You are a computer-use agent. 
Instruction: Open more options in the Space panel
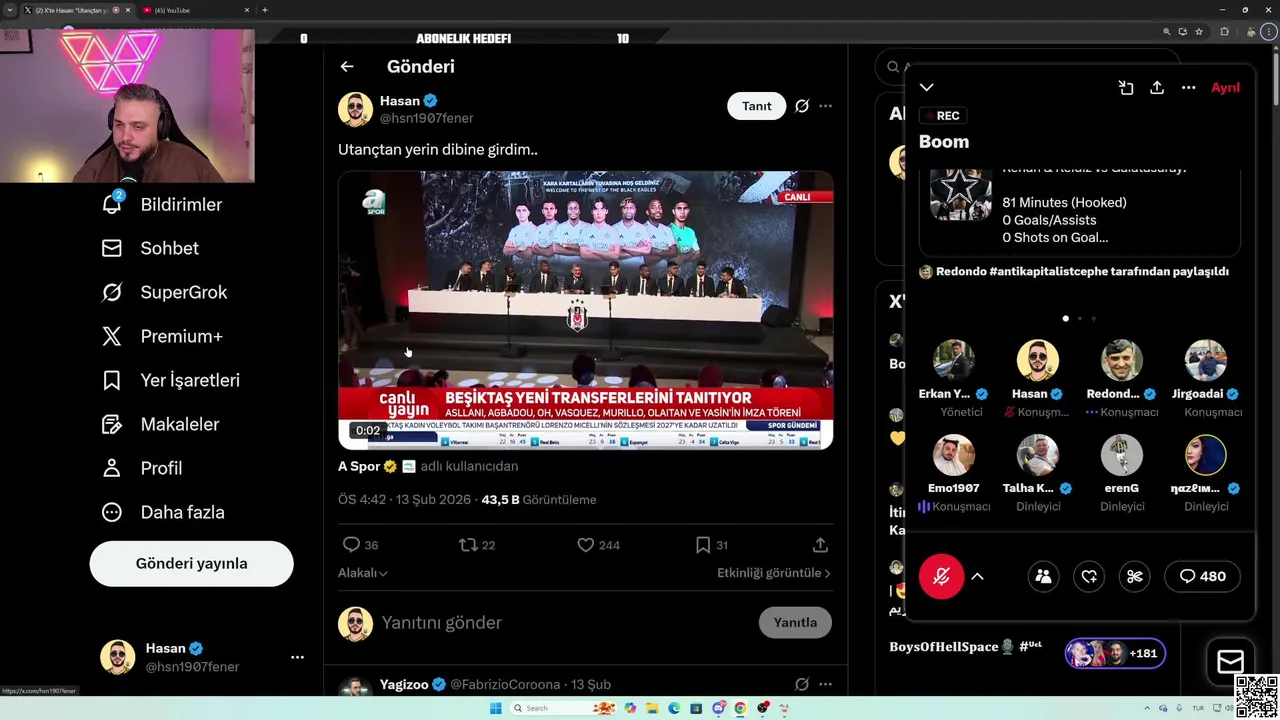[1188, 88]
